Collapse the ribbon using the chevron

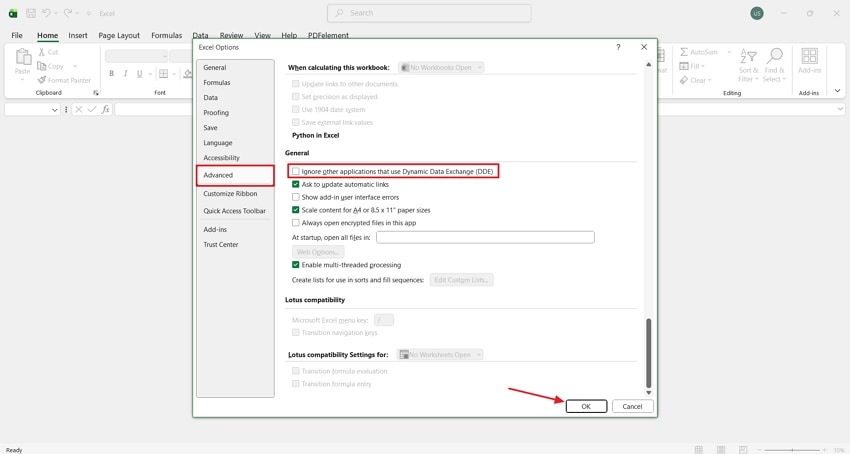tap(838, 91)
